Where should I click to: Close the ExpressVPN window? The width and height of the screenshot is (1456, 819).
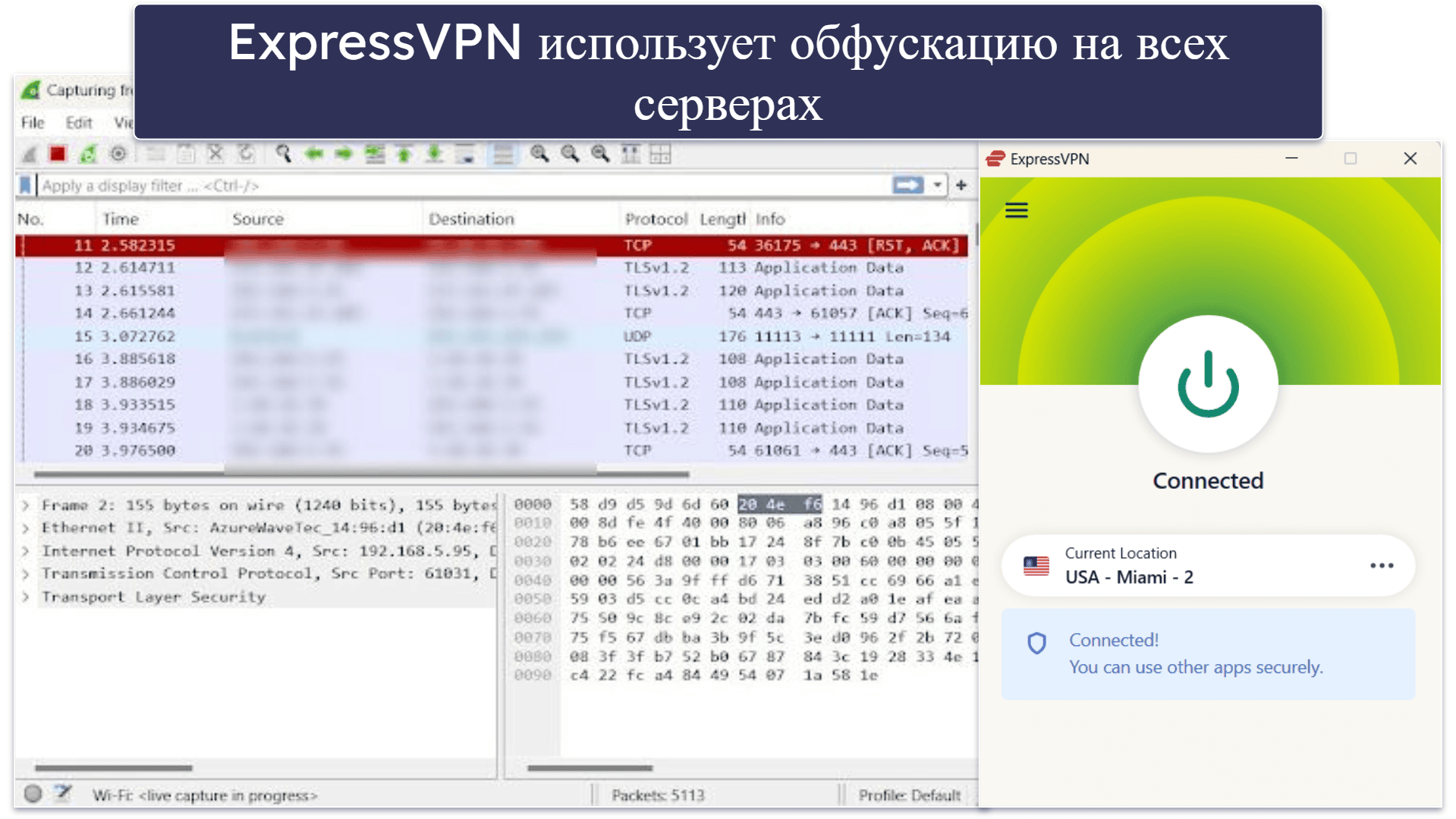(1410, 159)
